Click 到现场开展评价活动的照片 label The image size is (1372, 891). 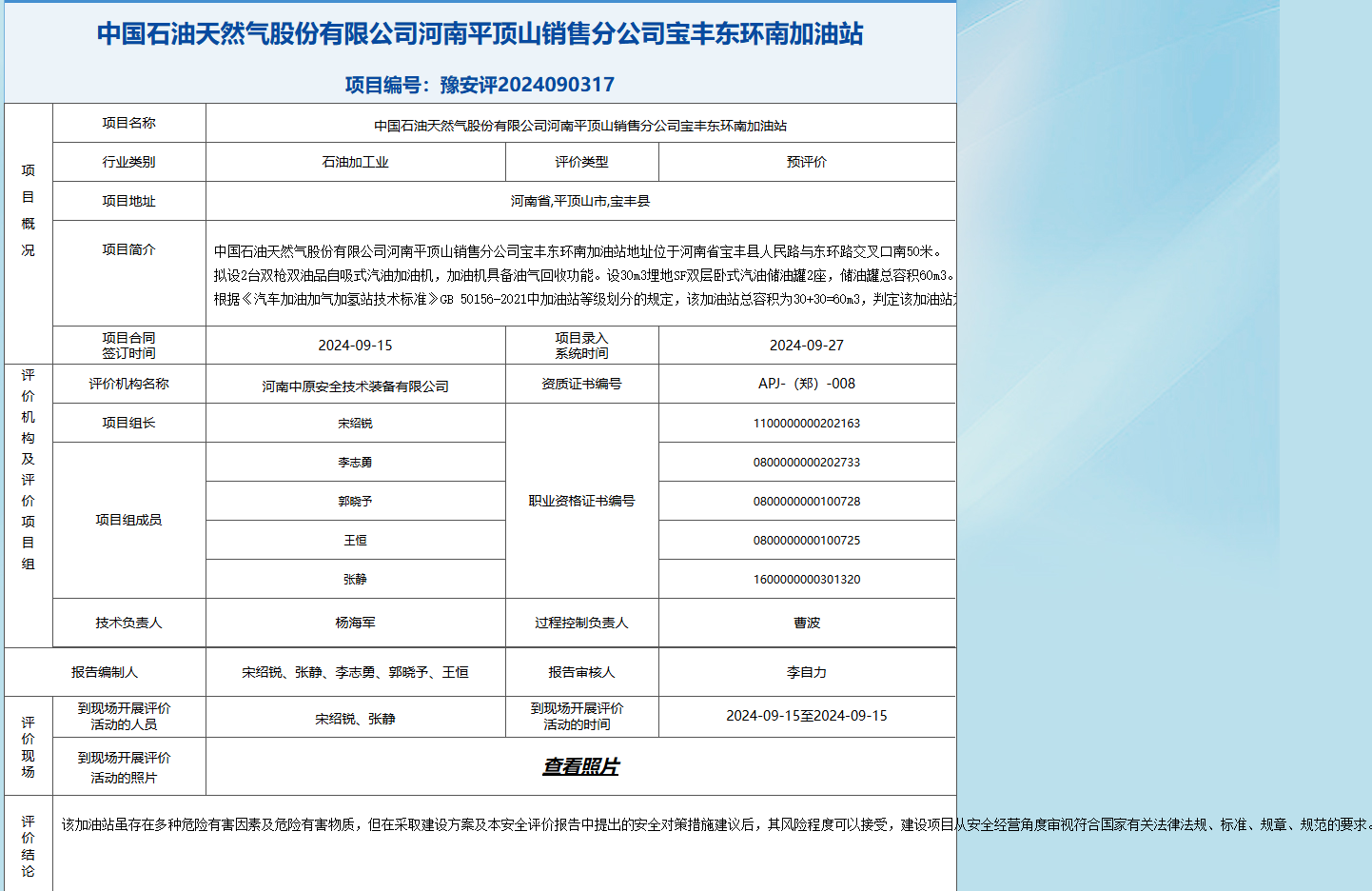click(125, 767)
